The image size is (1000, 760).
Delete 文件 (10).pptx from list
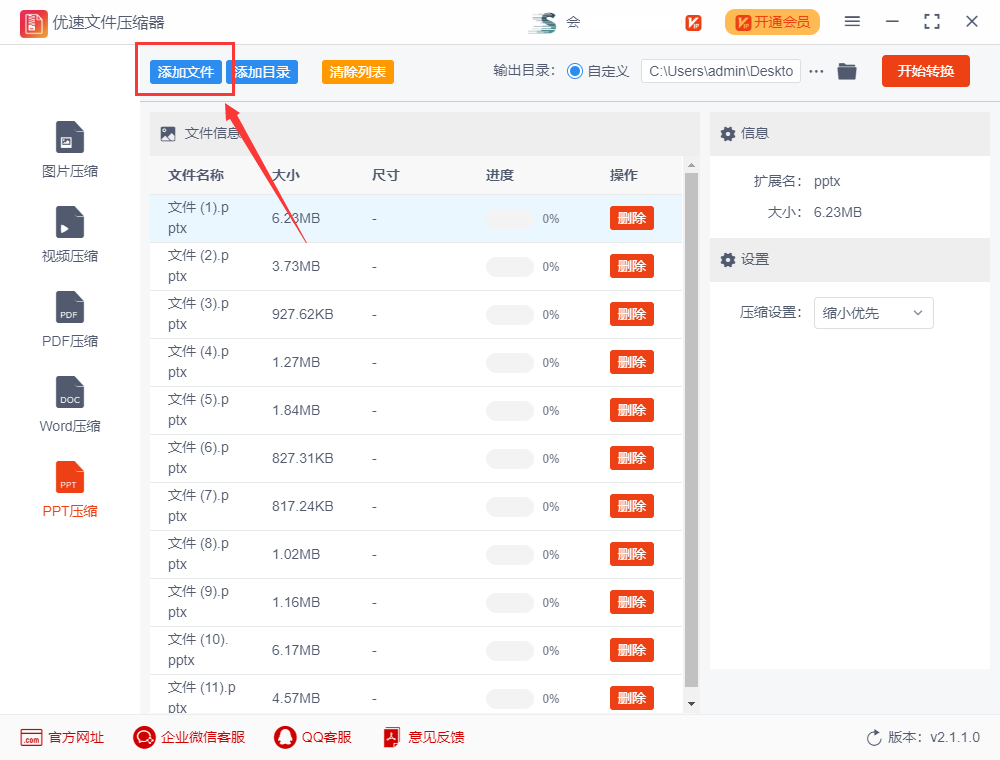click(632, 650)
